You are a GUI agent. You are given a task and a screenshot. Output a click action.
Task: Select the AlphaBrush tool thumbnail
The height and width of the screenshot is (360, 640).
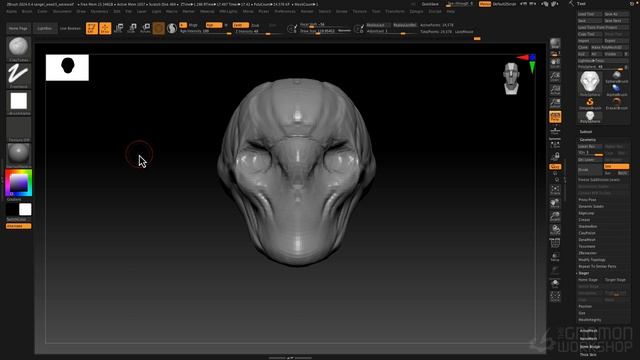click(x=616, y=90)
